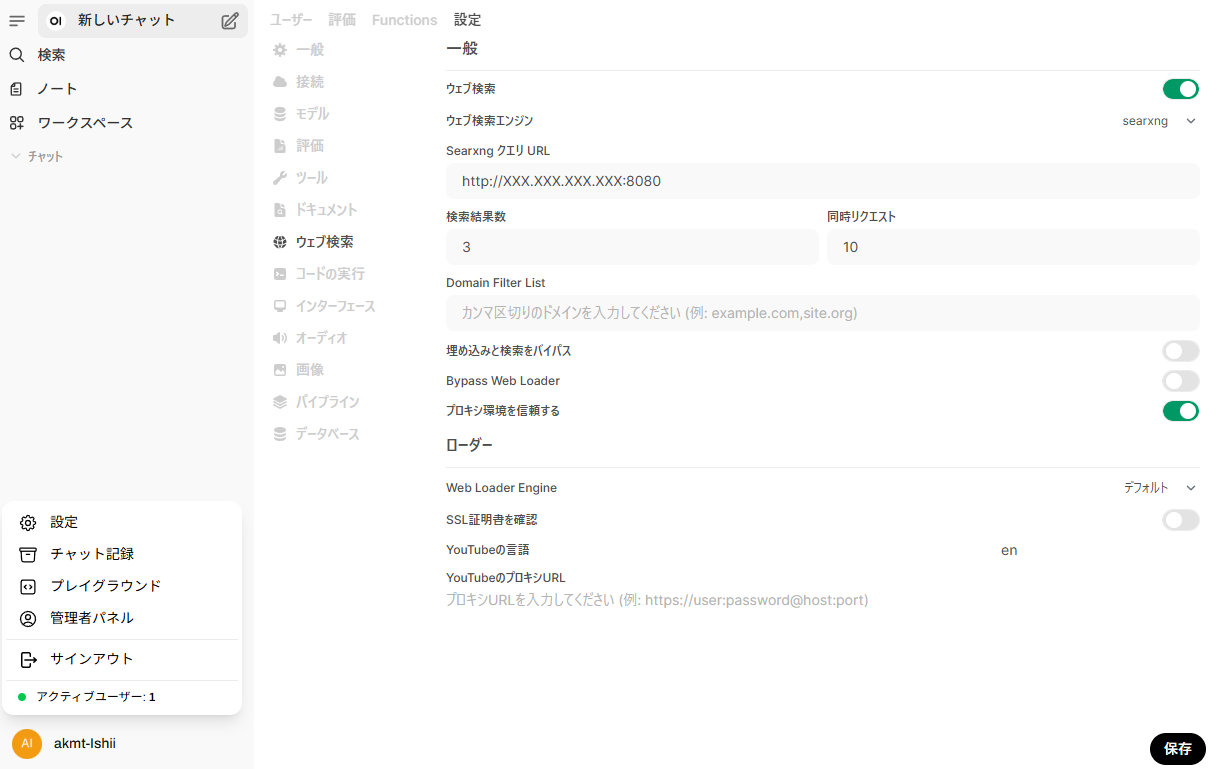
Task: Click the globe icon next to ウェブ検索
Action: tap(280, 242)
